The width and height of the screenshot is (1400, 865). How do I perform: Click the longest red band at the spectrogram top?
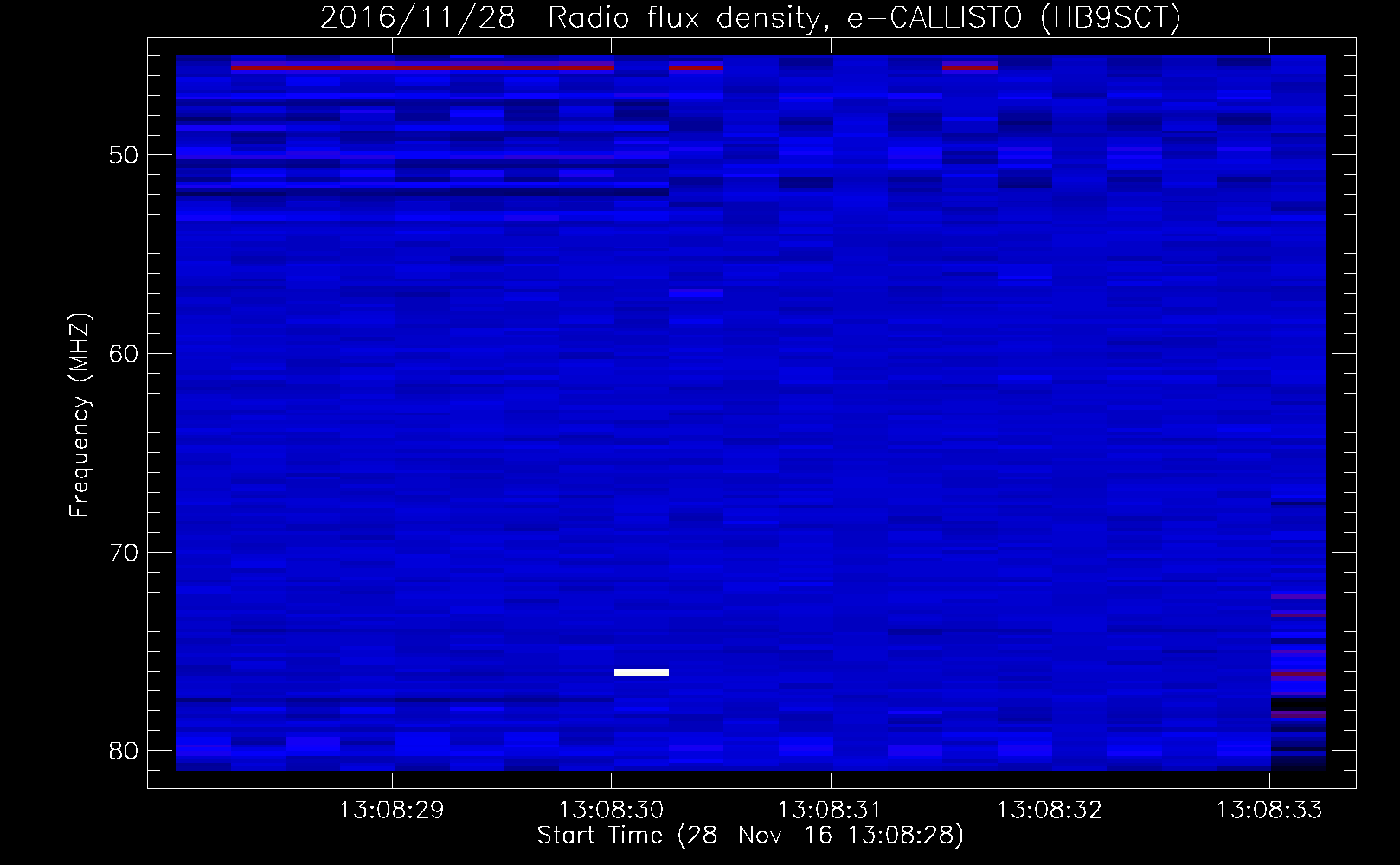(422, 67)
